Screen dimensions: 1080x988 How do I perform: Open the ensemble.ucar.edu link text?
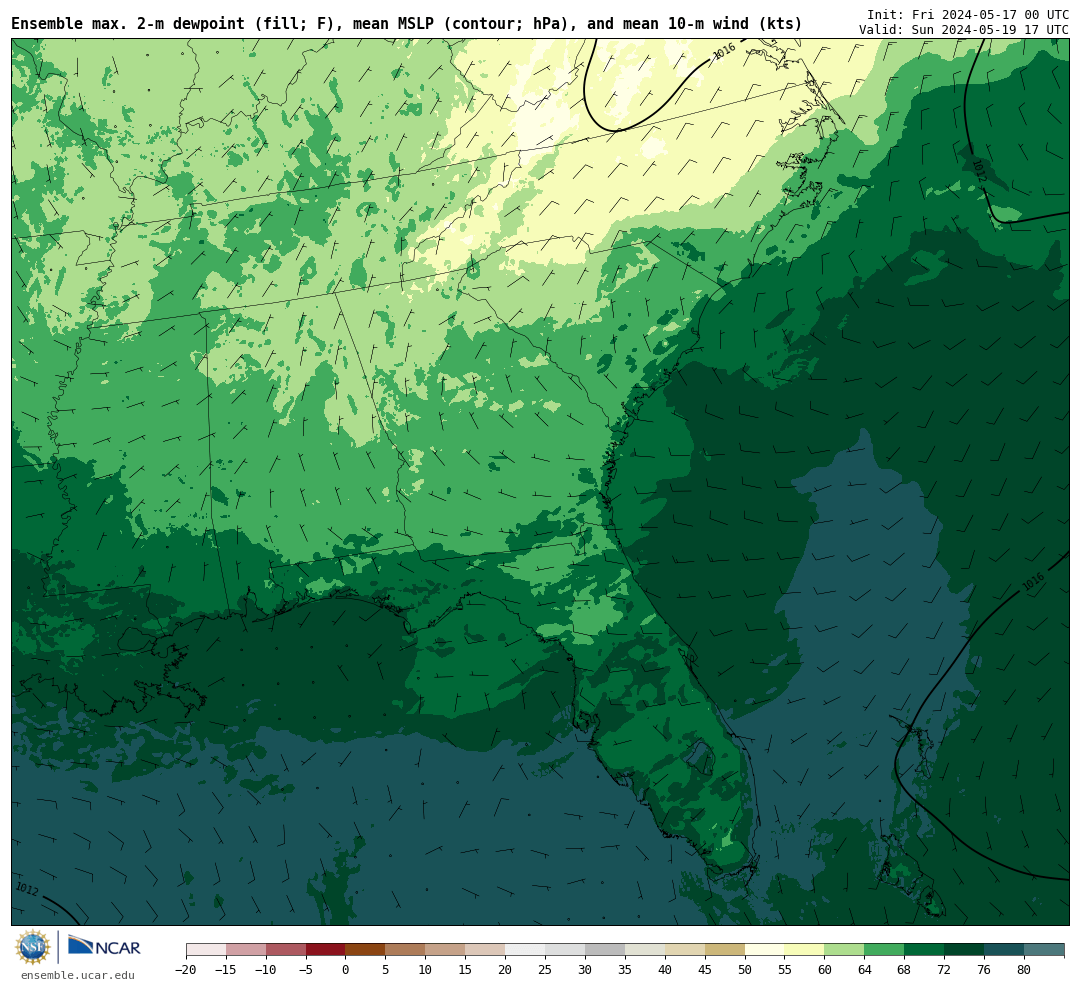click(x=78, y=975)
